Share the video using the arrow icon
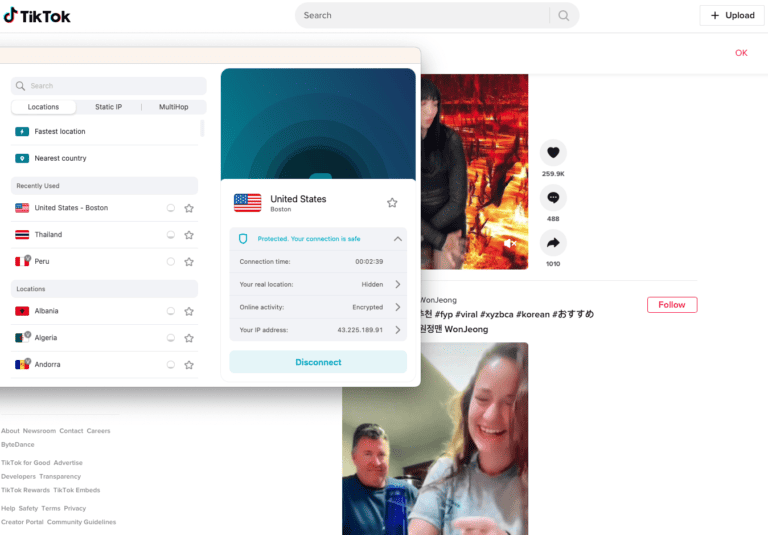Image resolution: width=768 pixels, height=535 pixels. pyautogui.click(x=553, y=243)
